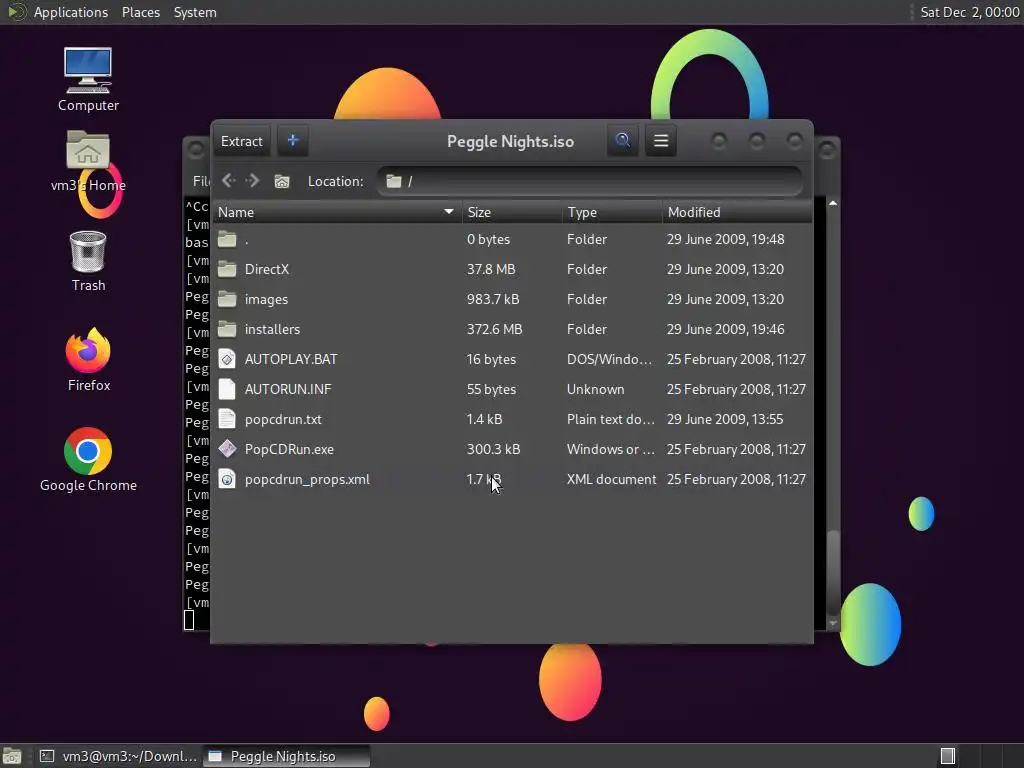The height and width of the screenshot is (768, 1024).
Task: Click the XML document type cell
Action: (611, 479)
